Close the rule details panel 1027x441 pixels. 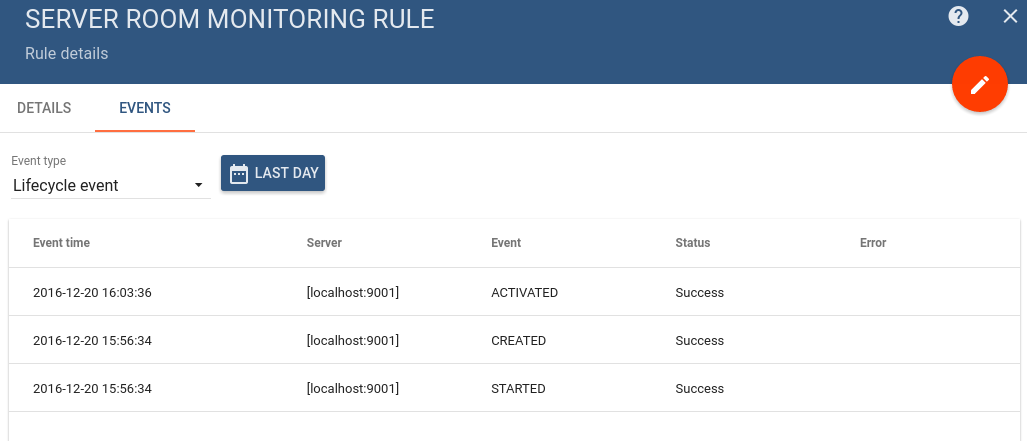click(x=1010, y=17)
